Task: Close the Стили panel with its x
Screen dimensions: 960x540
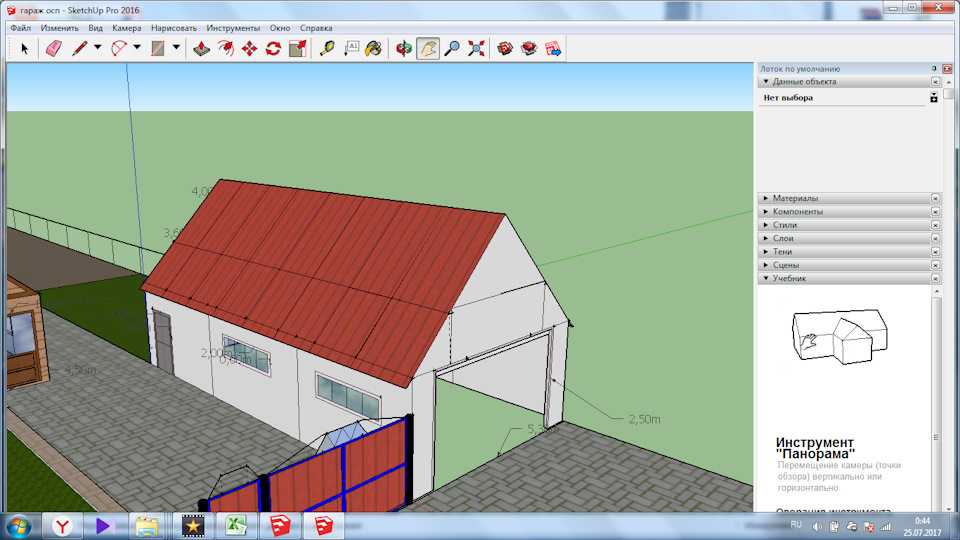Action: point(936,225)
